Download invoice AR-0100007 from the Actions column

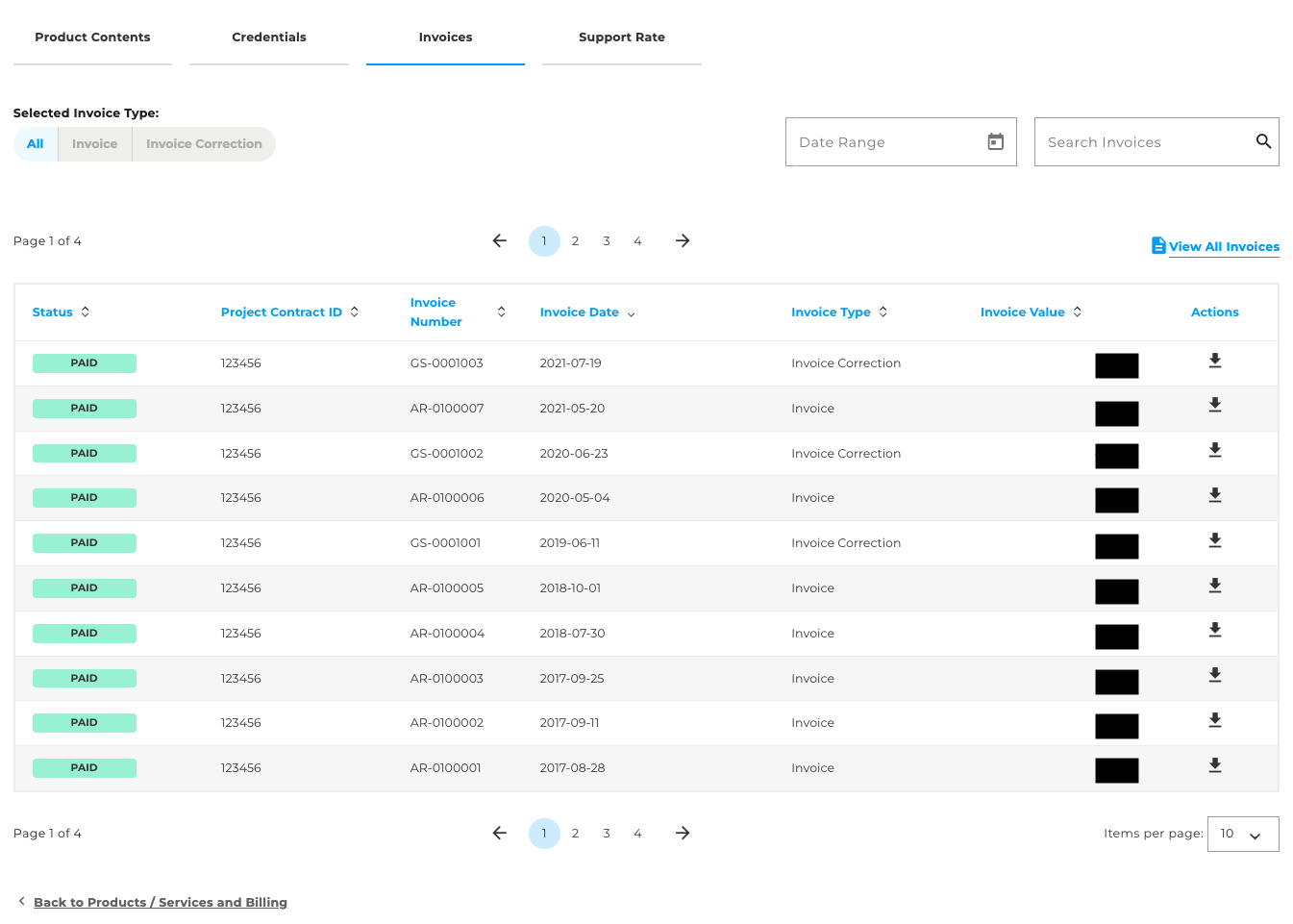(1214, 405)
